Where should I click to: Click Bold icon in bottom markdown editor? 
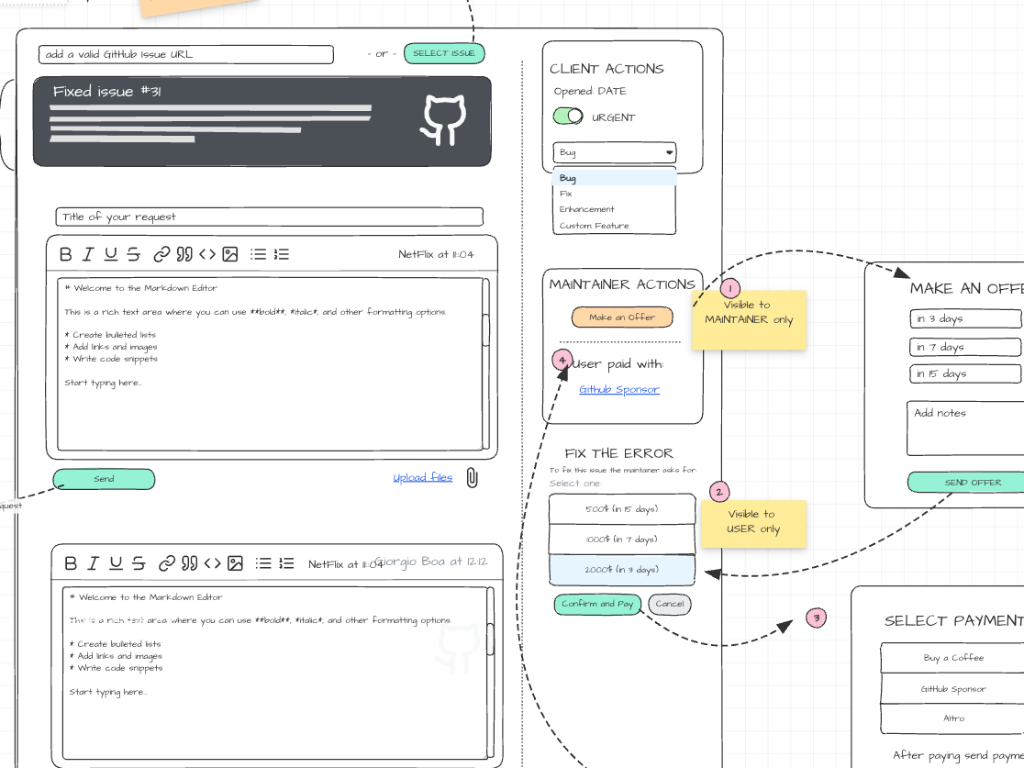coord(71,563)
